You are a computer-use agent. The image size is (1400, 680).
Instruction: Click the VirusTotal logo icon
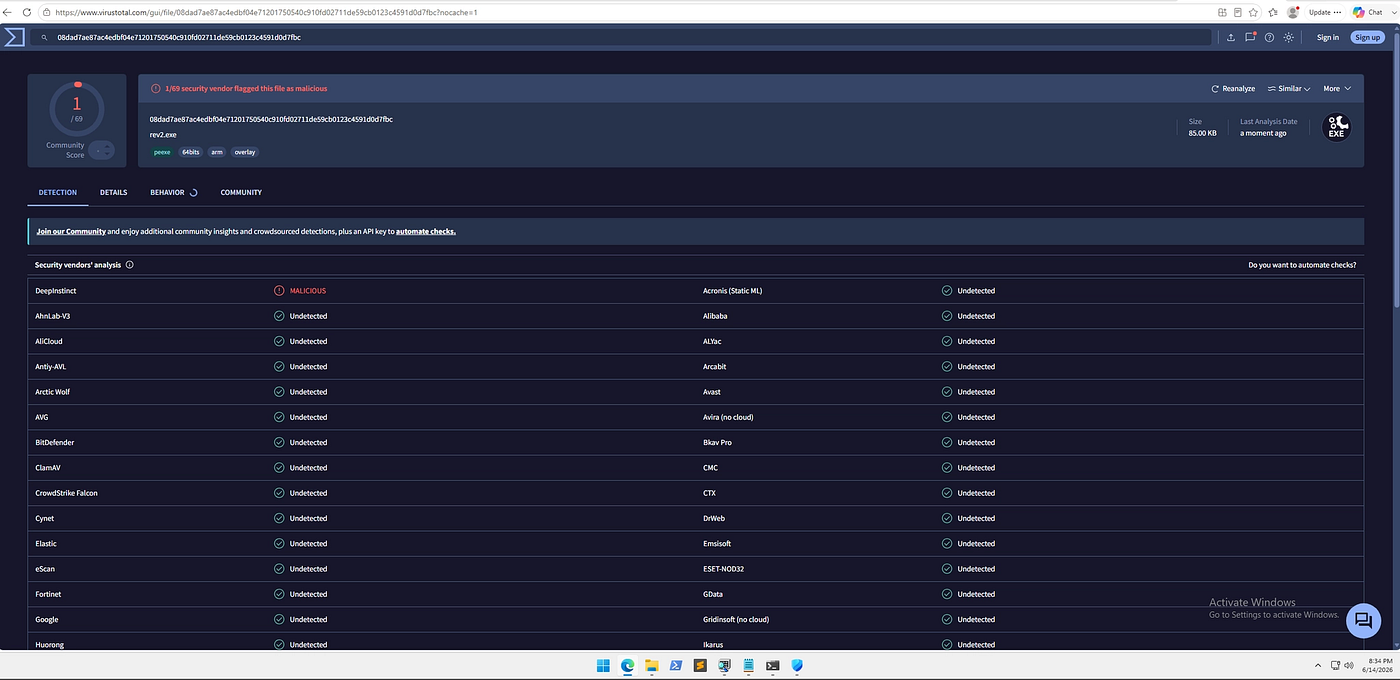tap(14, 37)
